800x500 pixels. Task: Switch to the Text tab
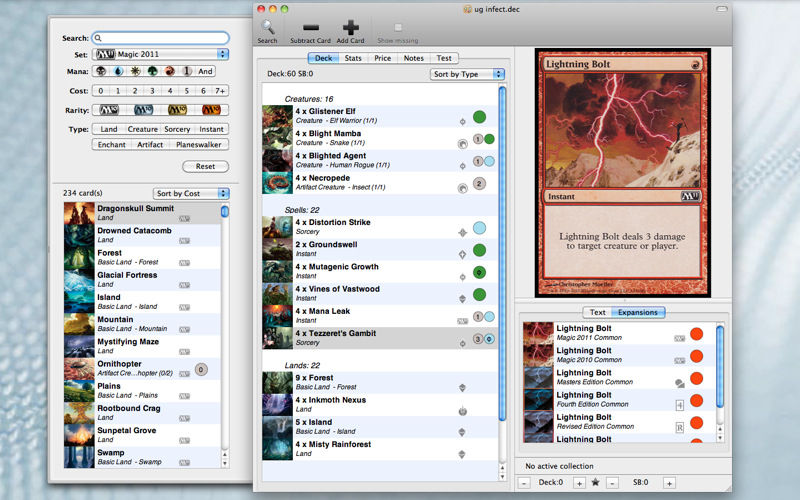coord(597,312)
